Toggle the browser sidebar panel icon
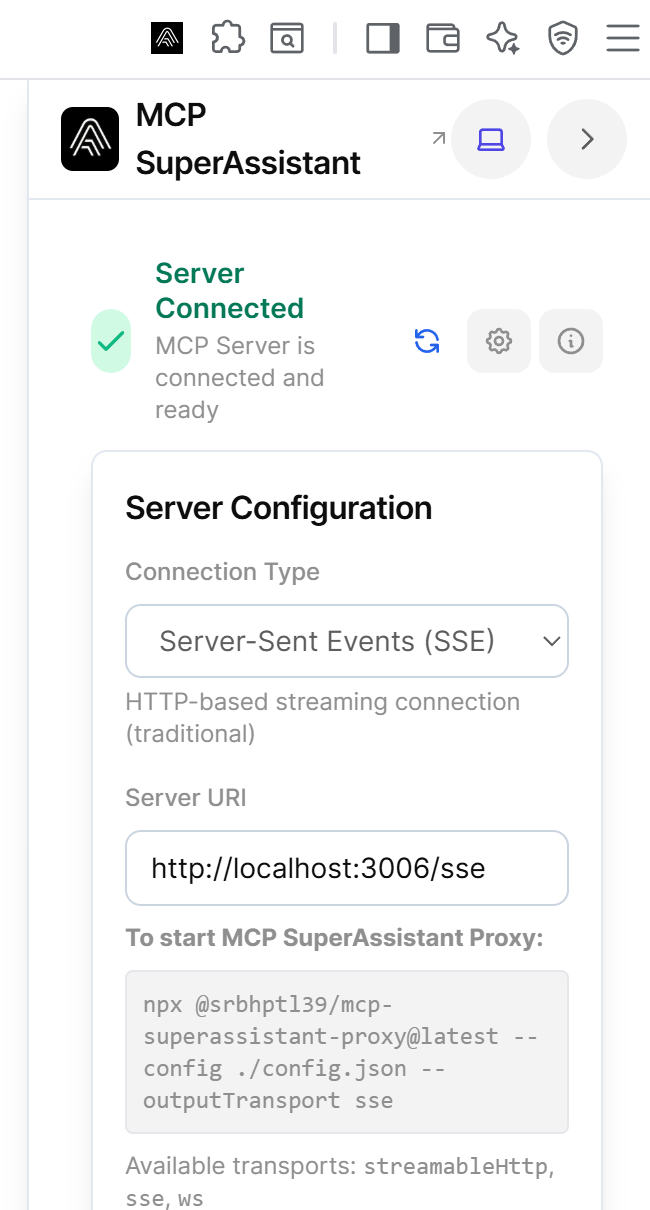The width and height of the screenshot is (650, 1210). tap(382, 39)
